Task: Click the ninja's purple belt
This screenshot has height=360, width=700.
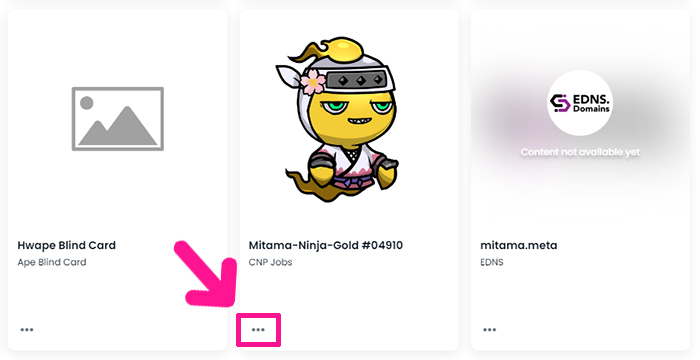Action: (353, 182)
